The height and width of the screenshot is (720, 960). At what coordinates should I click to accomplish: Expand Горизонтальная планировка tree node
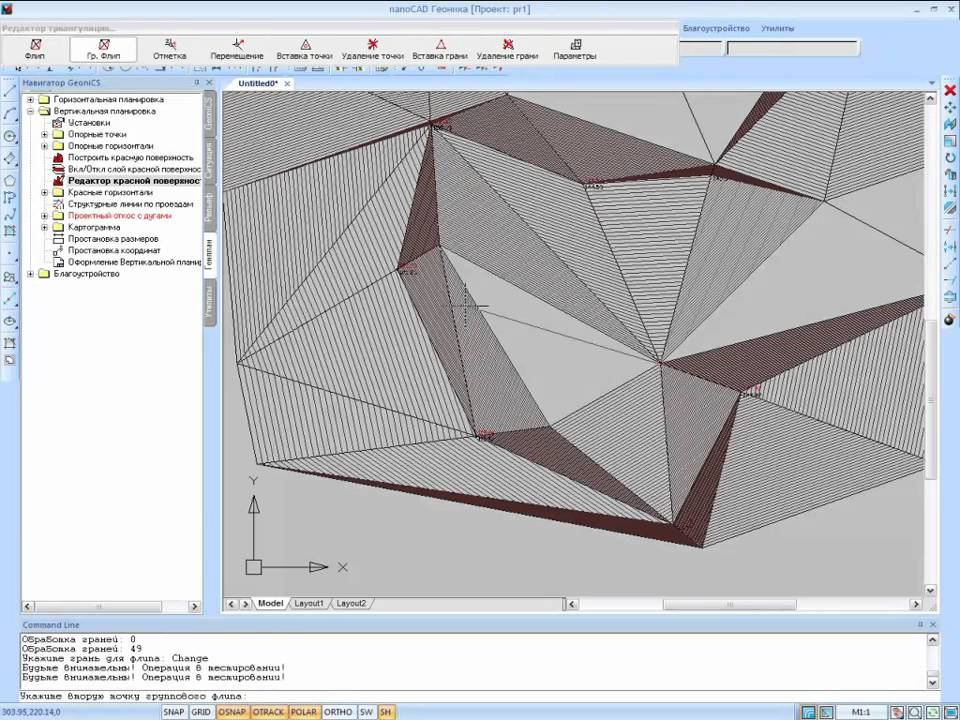(31, 100)
